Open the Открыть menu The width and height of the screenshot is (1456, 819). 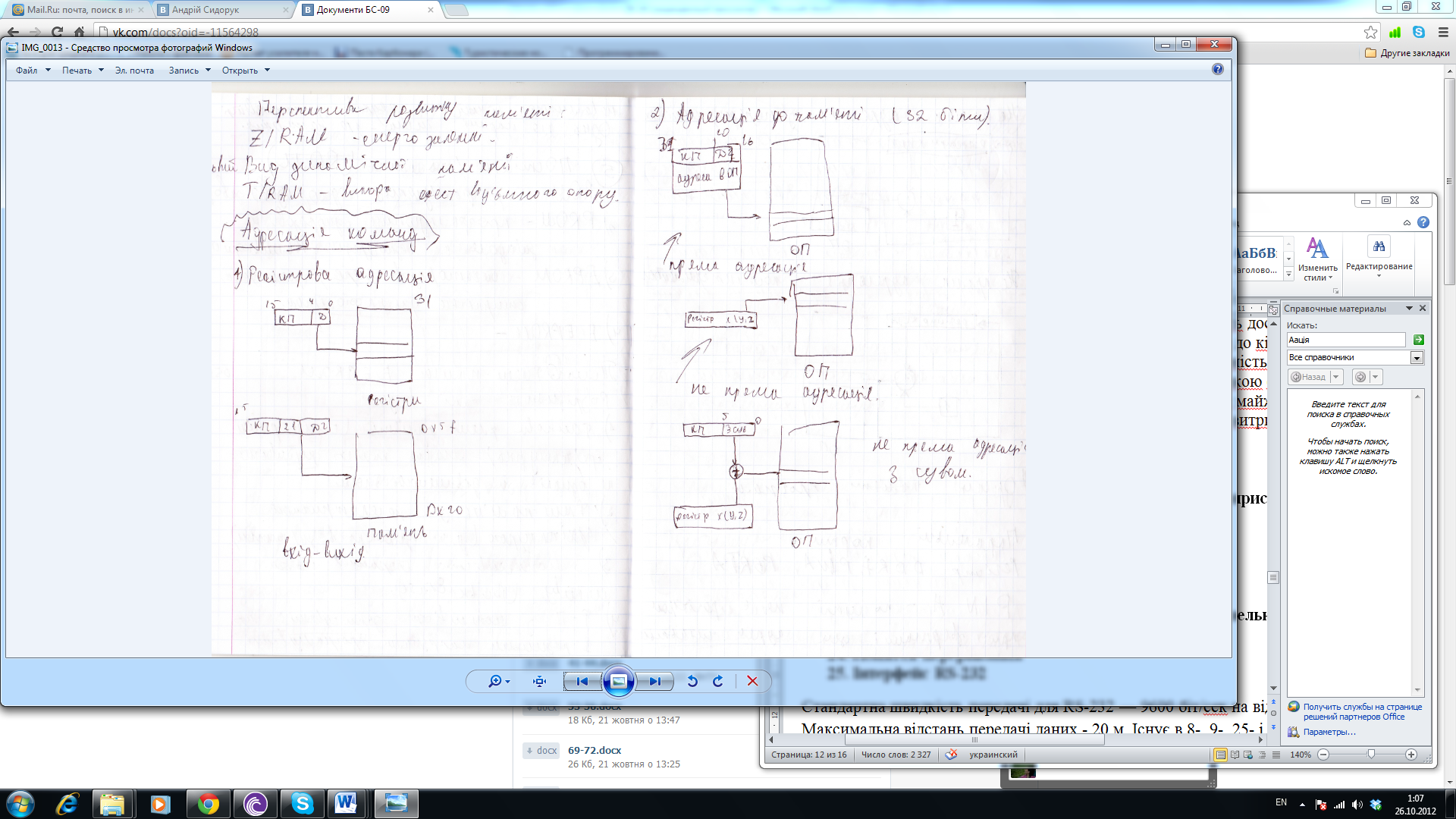pyautogui.click(x=246, y=71)
